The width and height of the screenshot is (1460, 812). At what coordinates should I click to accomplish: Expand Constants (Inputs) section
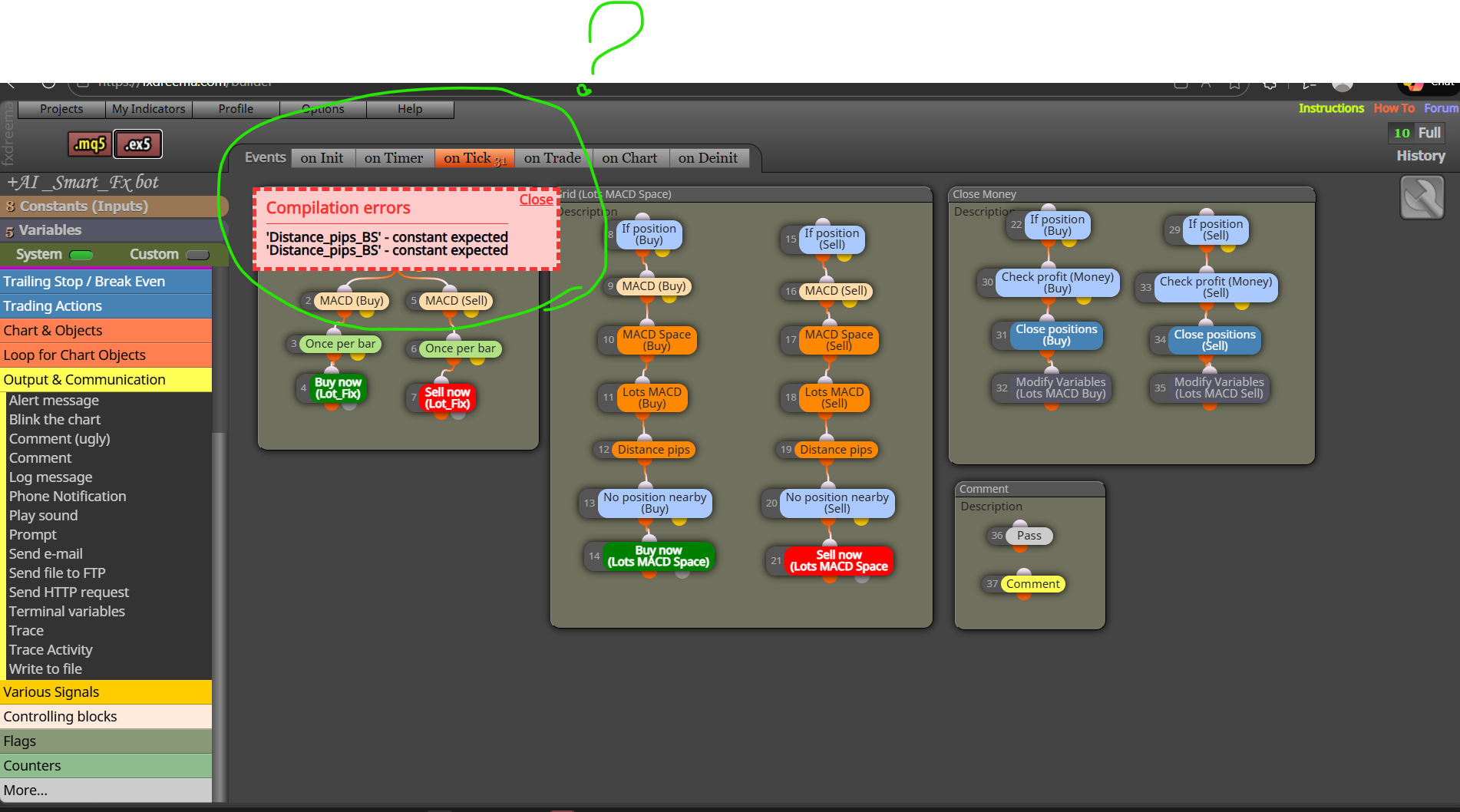pos(114,206)
